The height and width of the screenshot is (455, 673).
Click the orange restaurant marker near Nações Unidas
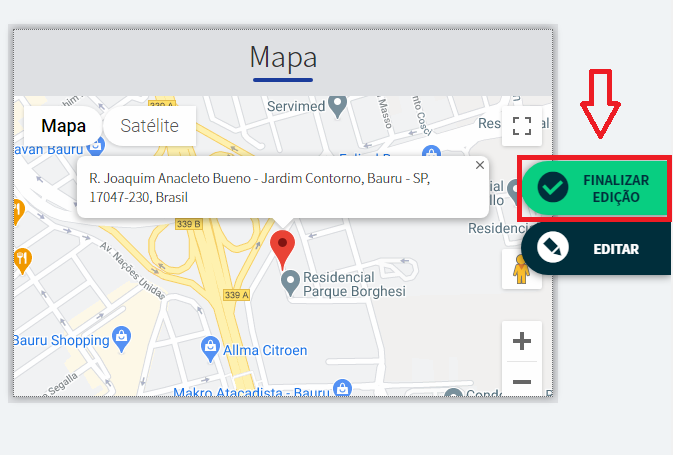coord(22,259)
